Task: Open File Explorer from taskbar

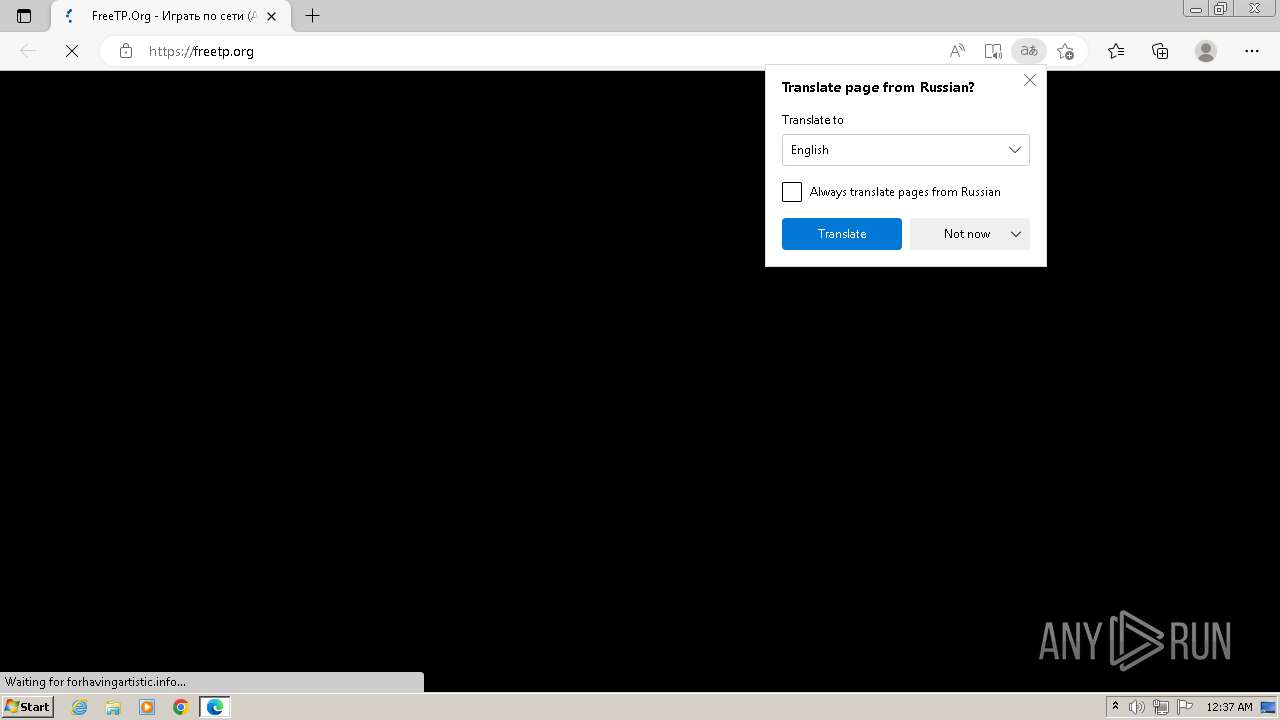Action: [x=113, y=707]
